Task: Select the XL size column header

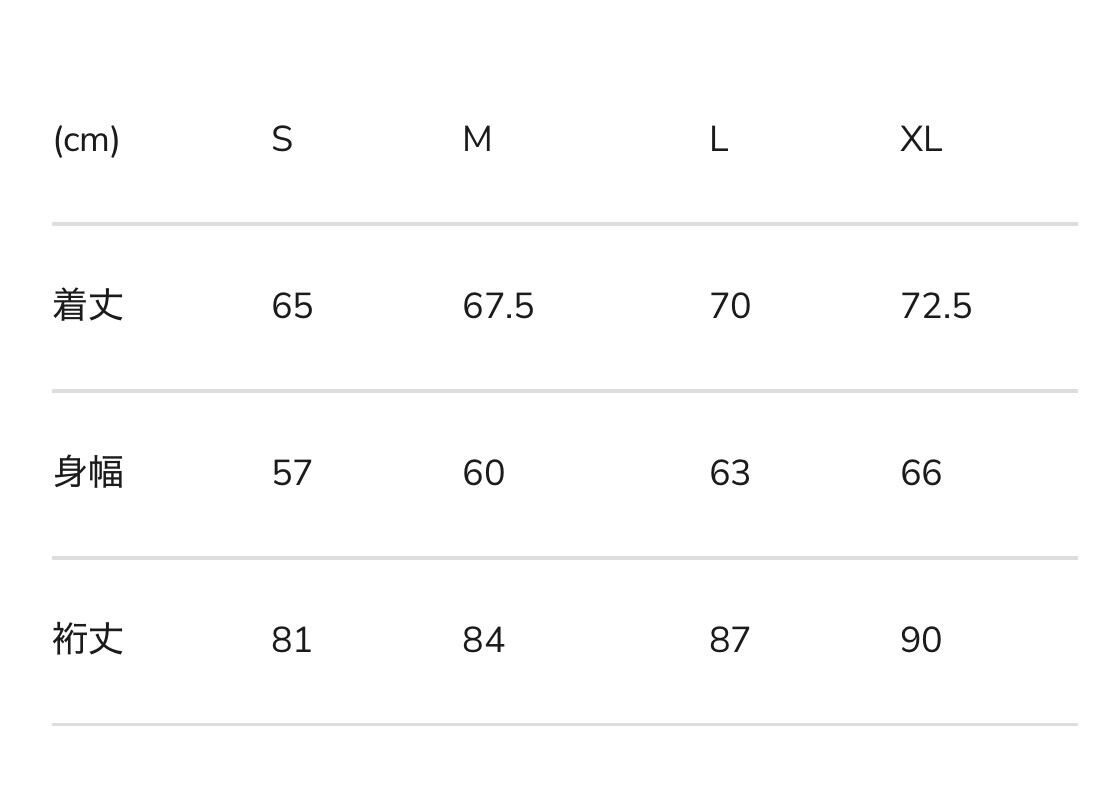Action: (x=921, y=140)
